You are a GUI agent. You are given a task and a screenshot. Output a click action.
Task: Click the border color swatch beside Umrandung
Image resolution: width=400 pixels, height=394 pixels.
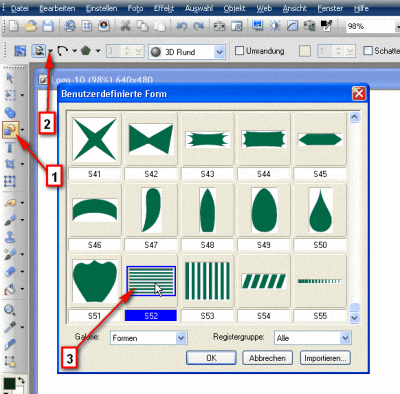[305, 51]
